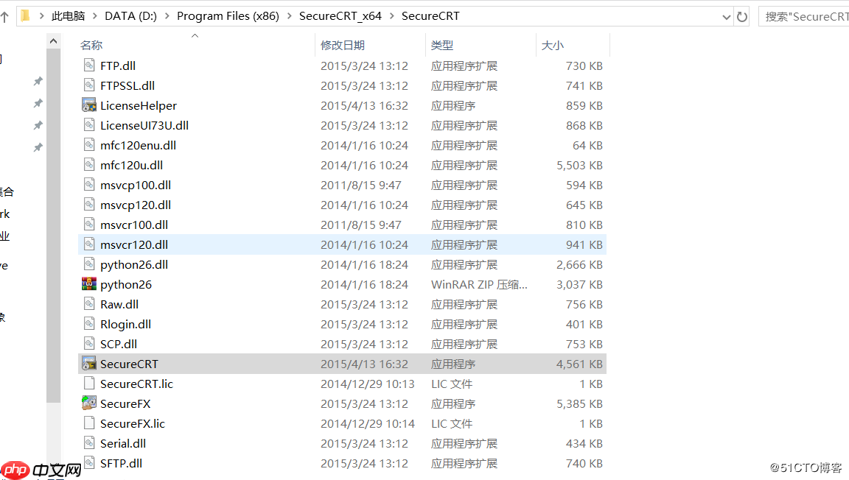Click the navigation pane scrollbar thumb
The height and width of the screenshot is (480, 849).
click(53, 226)
